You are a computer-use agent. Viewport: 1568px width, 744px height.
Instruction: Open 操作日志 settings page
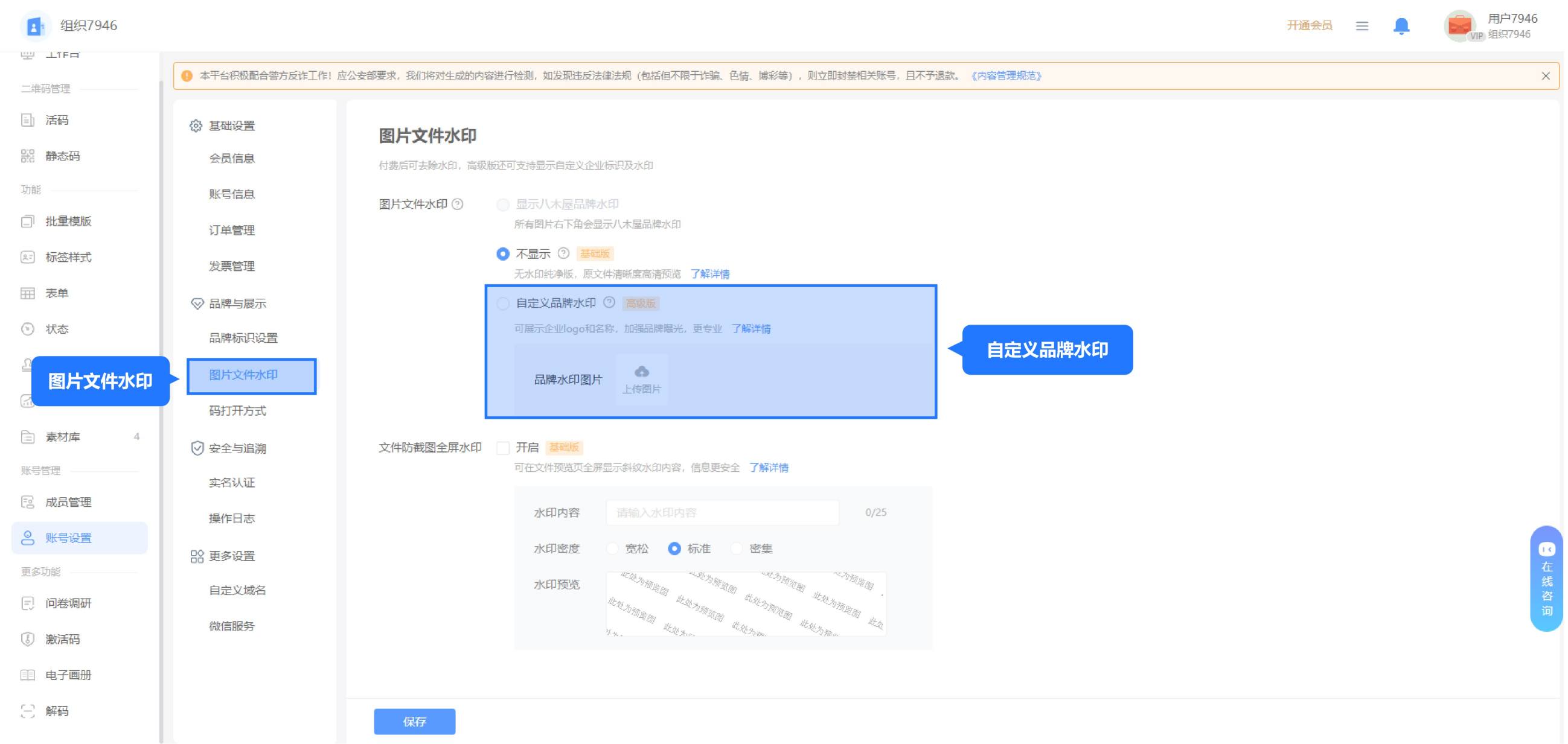pos(232,518)
